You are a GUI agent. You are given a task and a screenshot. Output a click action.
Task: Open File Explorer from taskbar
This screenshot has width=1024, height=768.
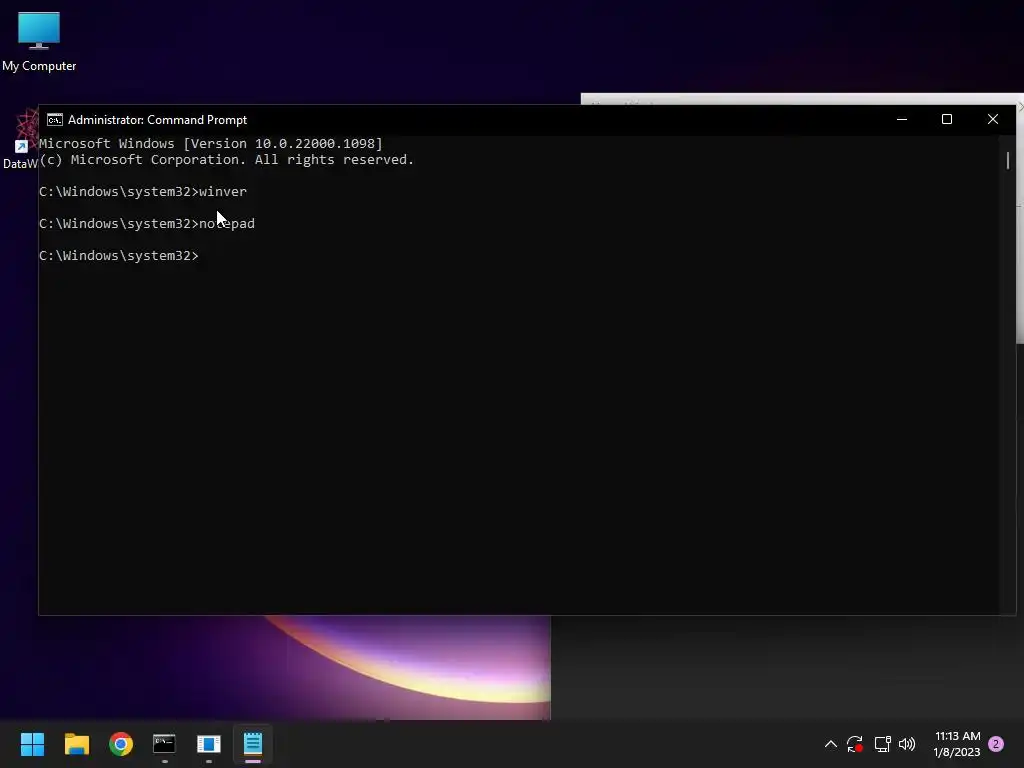coord(76,744)
